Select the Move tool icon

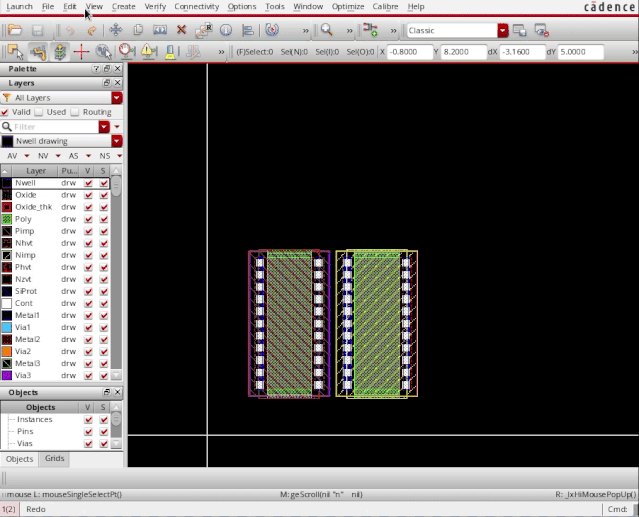pyautogui.click(x=117, y=30)
